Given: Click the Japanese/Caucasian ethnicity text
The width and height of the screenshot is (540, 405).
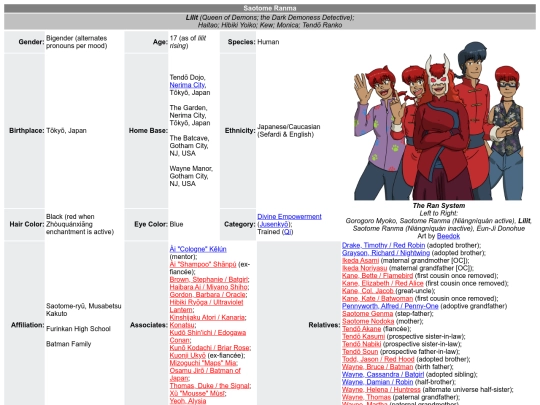Looking at the screenshot, I should (289, 130).
